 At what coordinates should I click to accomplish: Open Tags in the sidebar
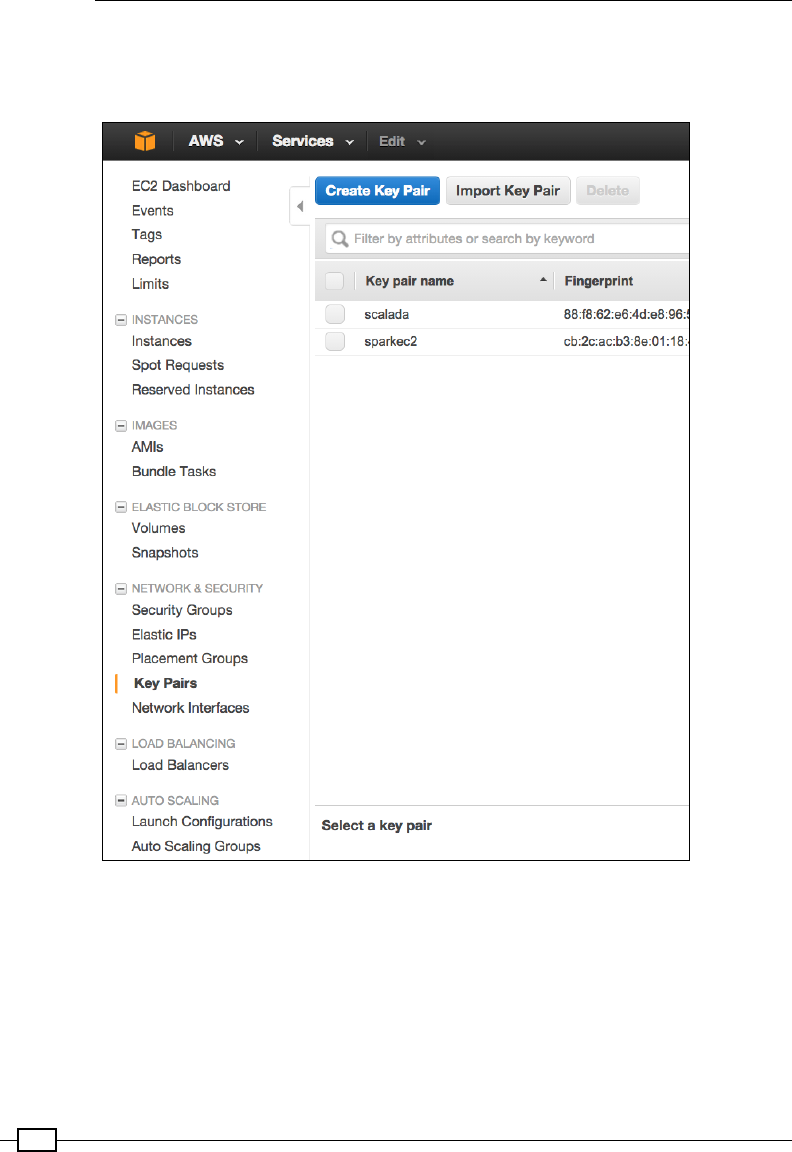[x=147, y=235]
